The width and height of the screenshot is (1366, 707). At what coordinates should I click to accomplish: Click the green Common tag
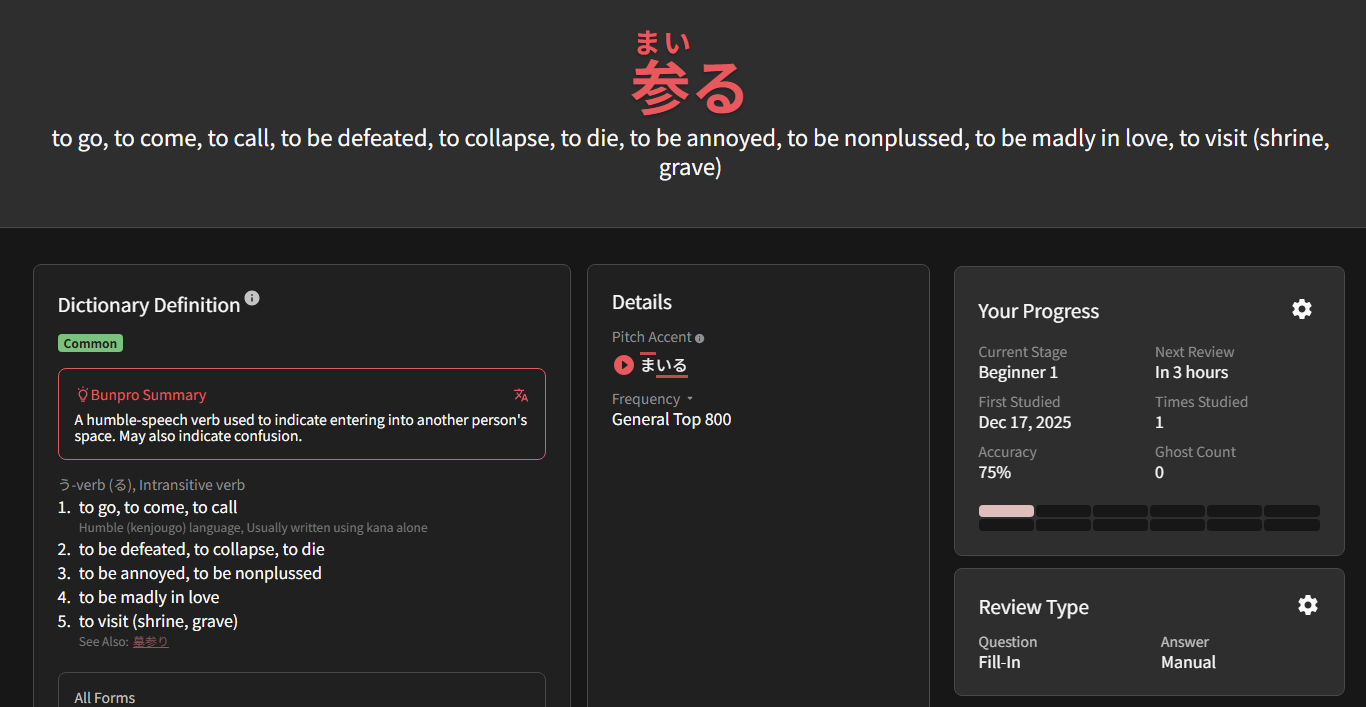coord(90,343)
